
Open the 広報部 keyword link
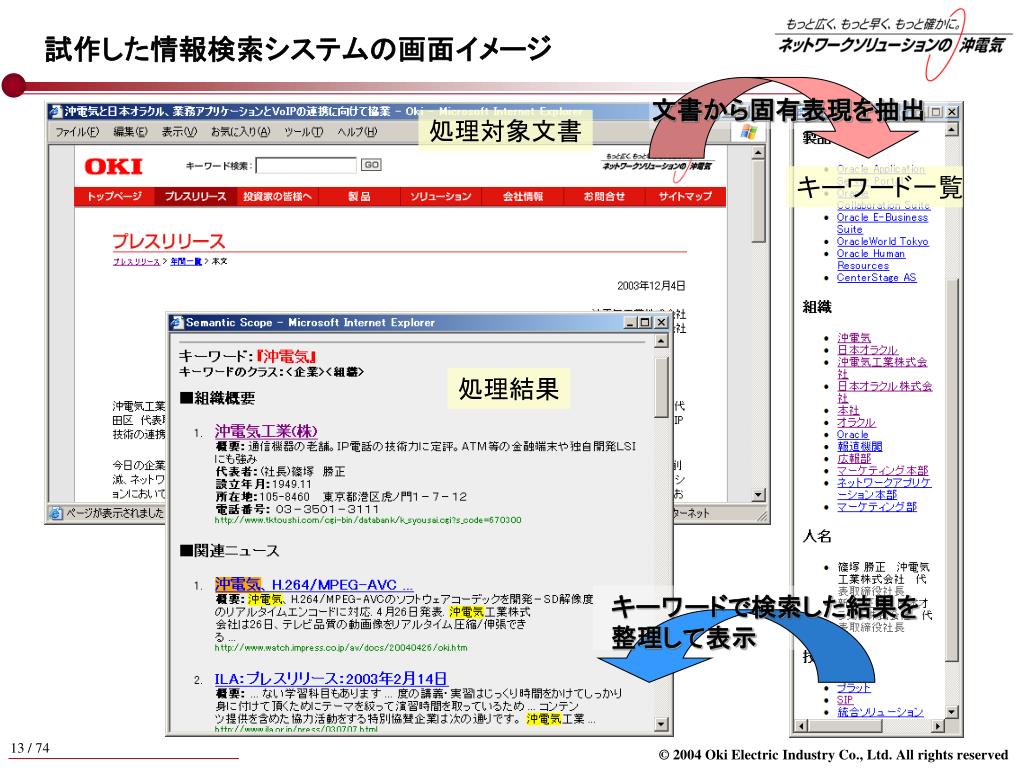pos(854,458)
